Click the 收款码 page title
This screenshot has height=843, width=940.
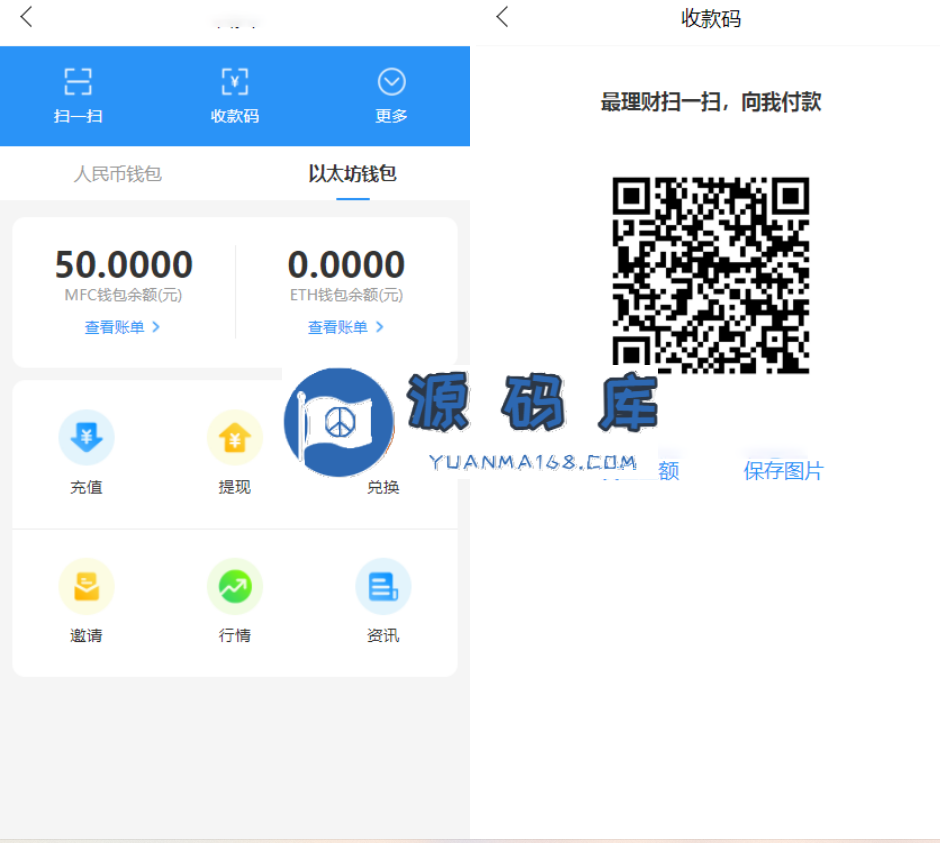coord(711,19)
